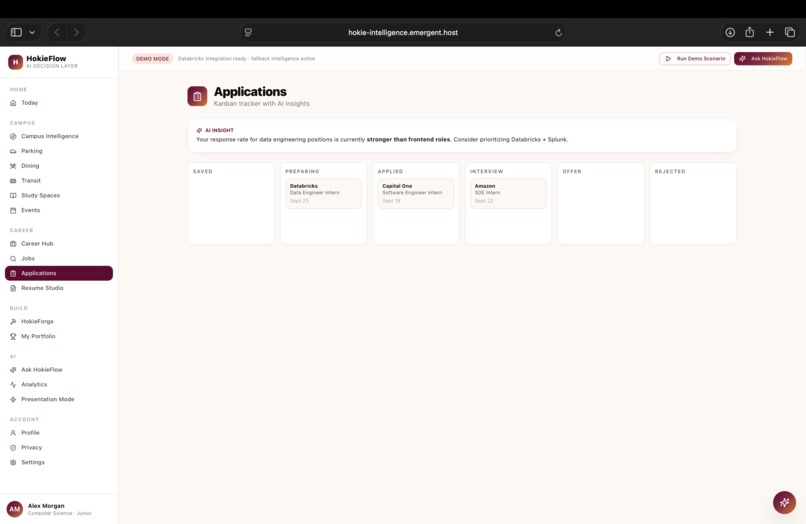Click the HokieForge hammer icon
The width and height of the screenshot is (806, 524).
point(13,322)
